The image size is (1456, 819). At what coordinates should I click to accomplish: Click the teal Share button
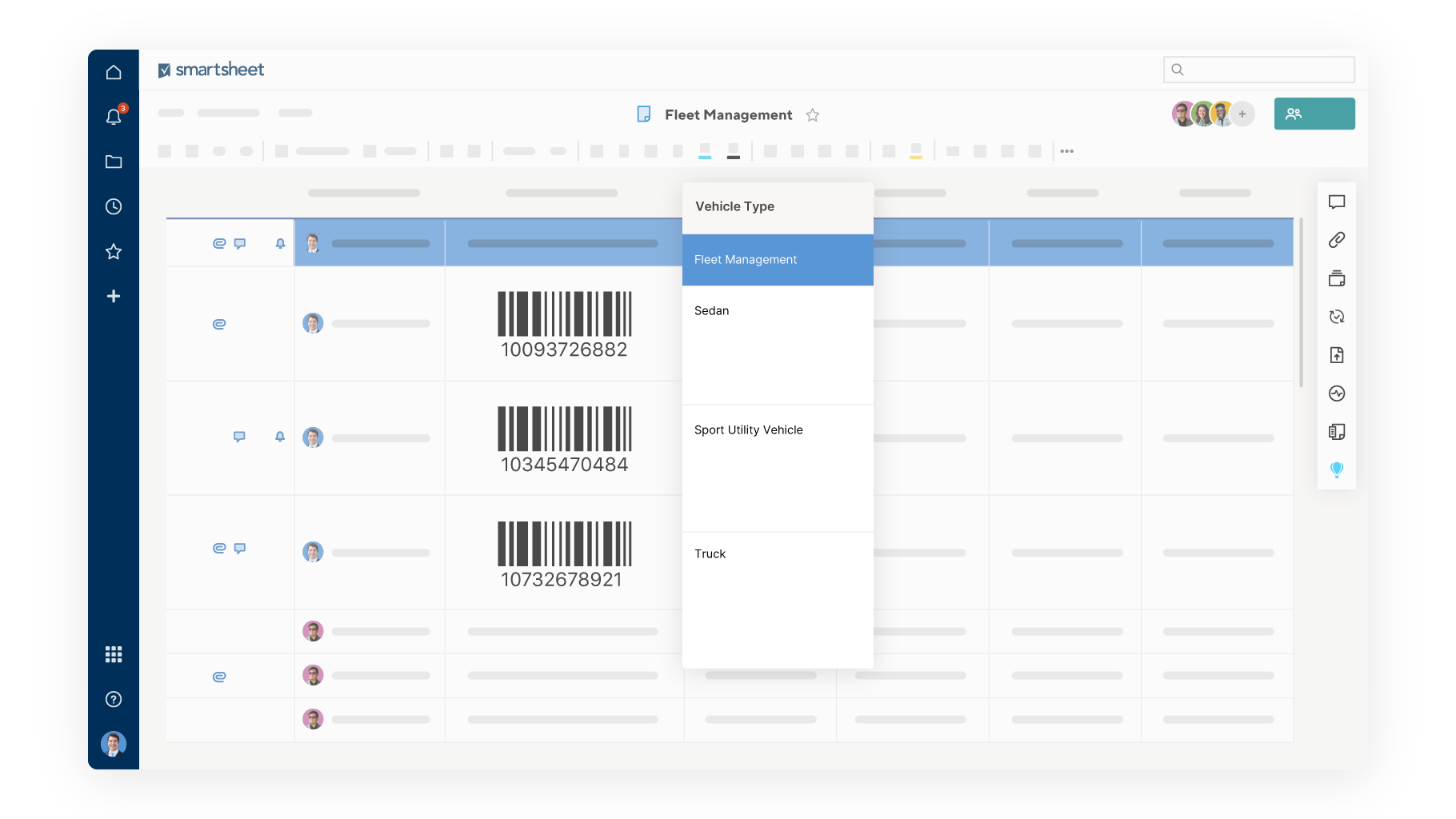point(1314,114)
